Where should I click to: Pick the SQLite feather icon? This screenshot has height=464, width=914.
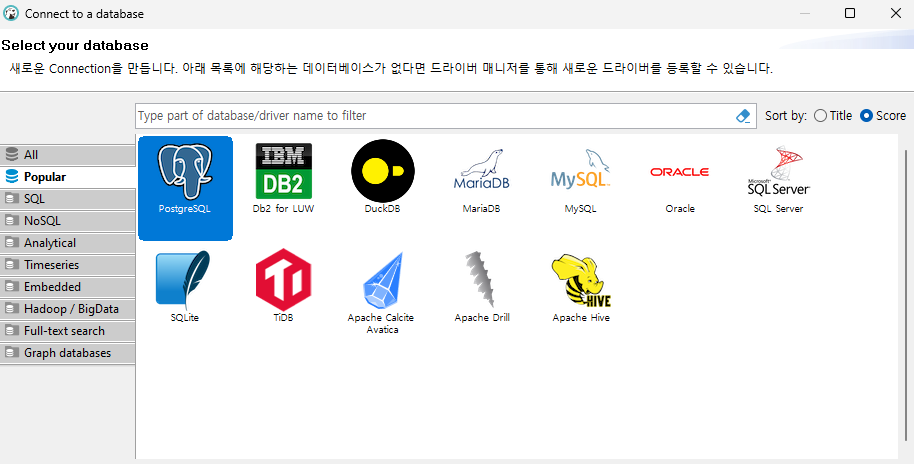click(184, 280)
